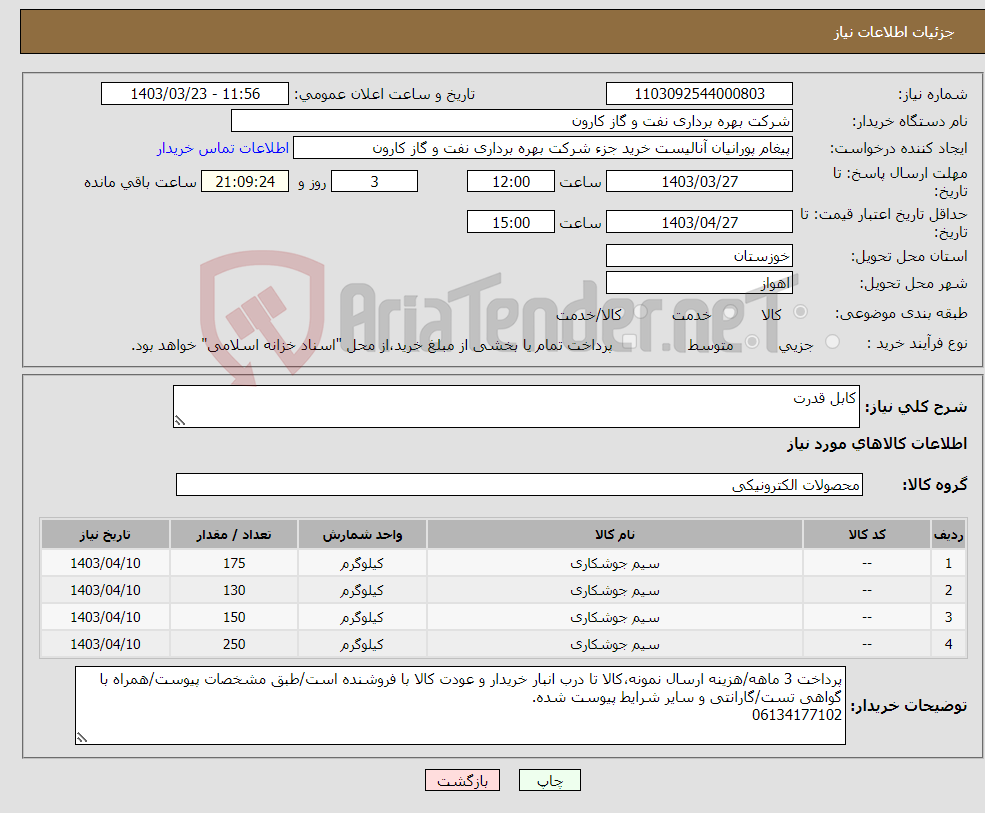Click the جزئیات اطلاعات نیاز page header
The height and width of the screenshot is (813, 985).
893,31
